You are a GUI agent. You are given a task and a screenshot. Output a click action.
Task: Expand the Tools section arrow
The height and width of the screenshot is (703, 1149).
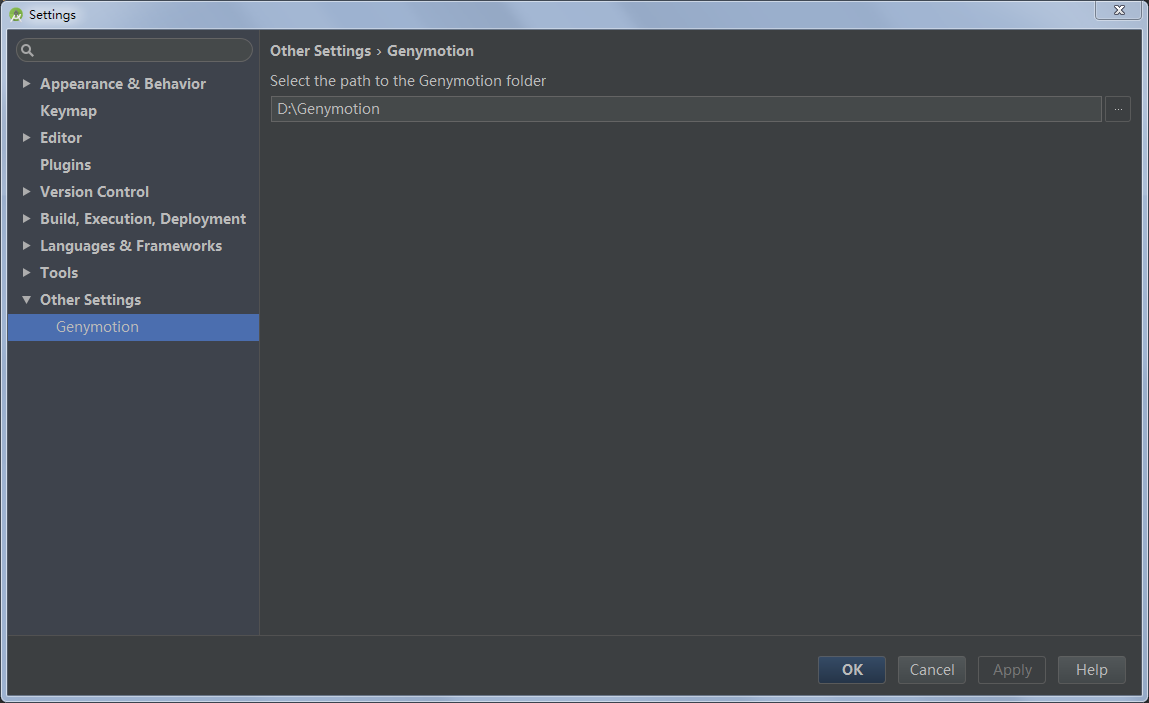tap(26, 272)
